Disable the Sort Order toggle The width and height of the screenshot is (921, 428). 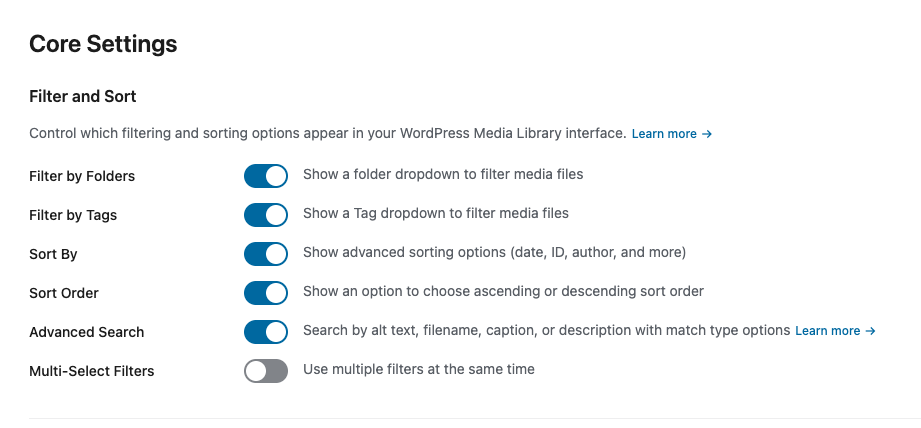click(266, 293)
